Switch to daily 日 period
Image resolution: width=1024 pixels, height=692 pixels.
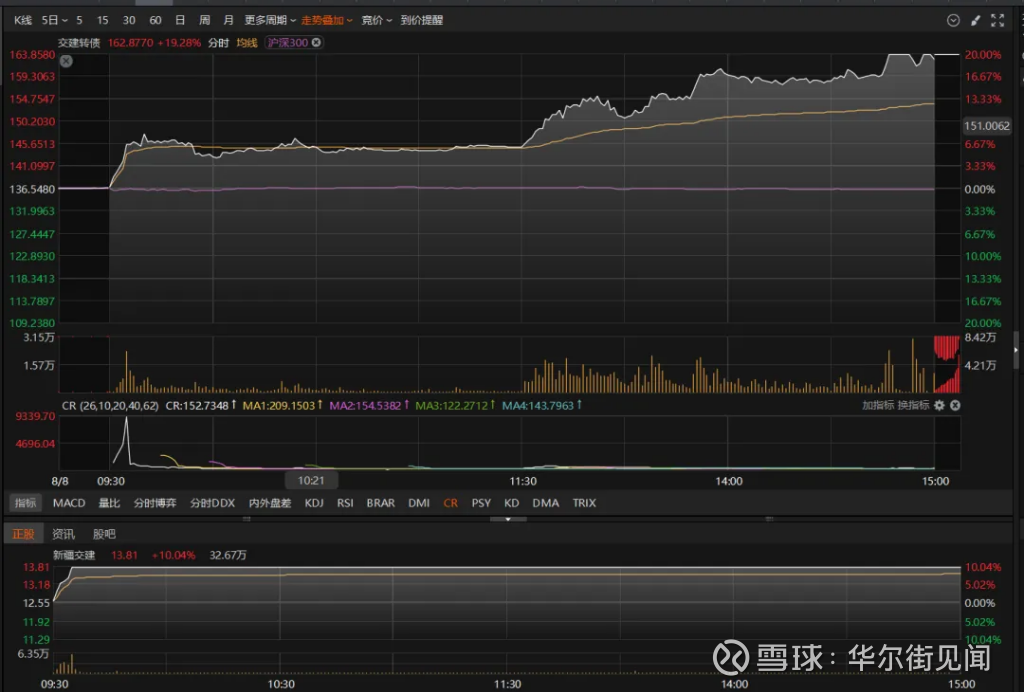(x=180, y=20)
